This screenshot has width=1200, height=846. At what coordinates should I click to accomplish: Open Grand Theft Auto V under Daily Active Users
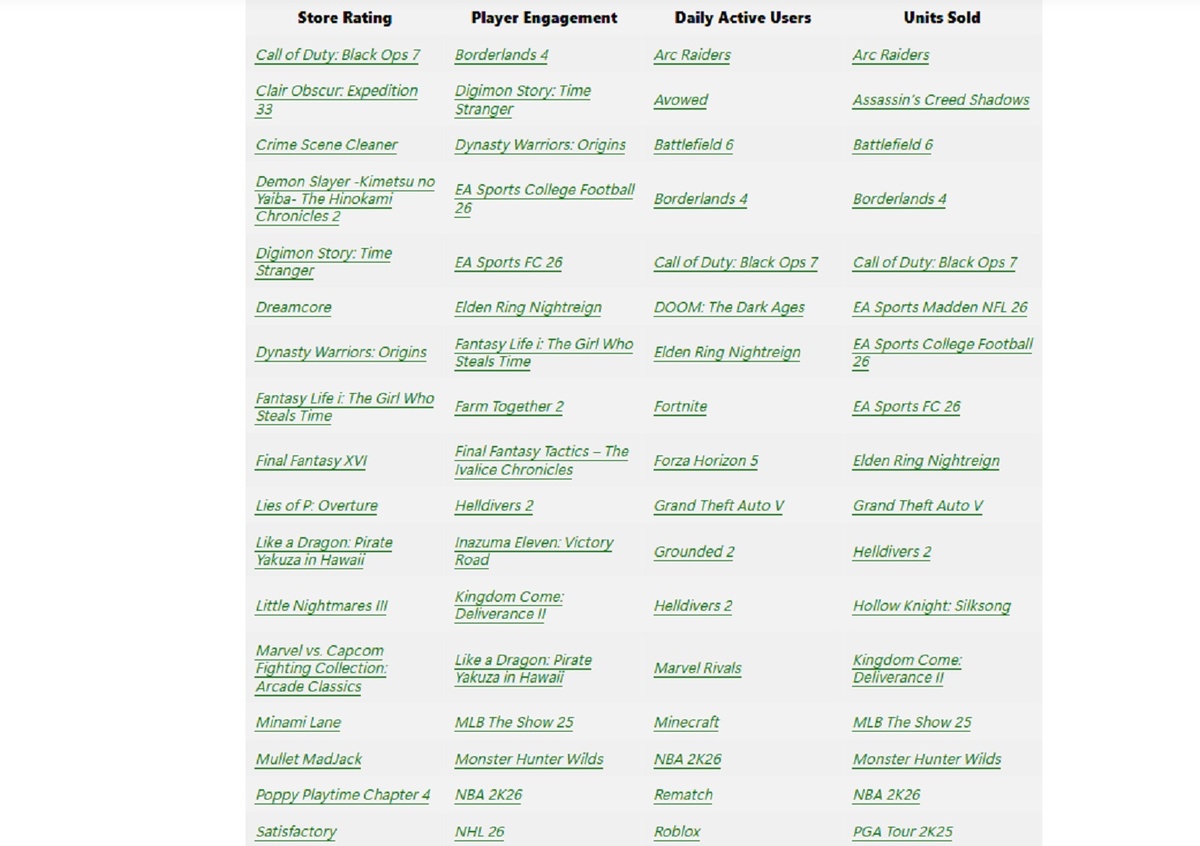click(x=718, y=506)
